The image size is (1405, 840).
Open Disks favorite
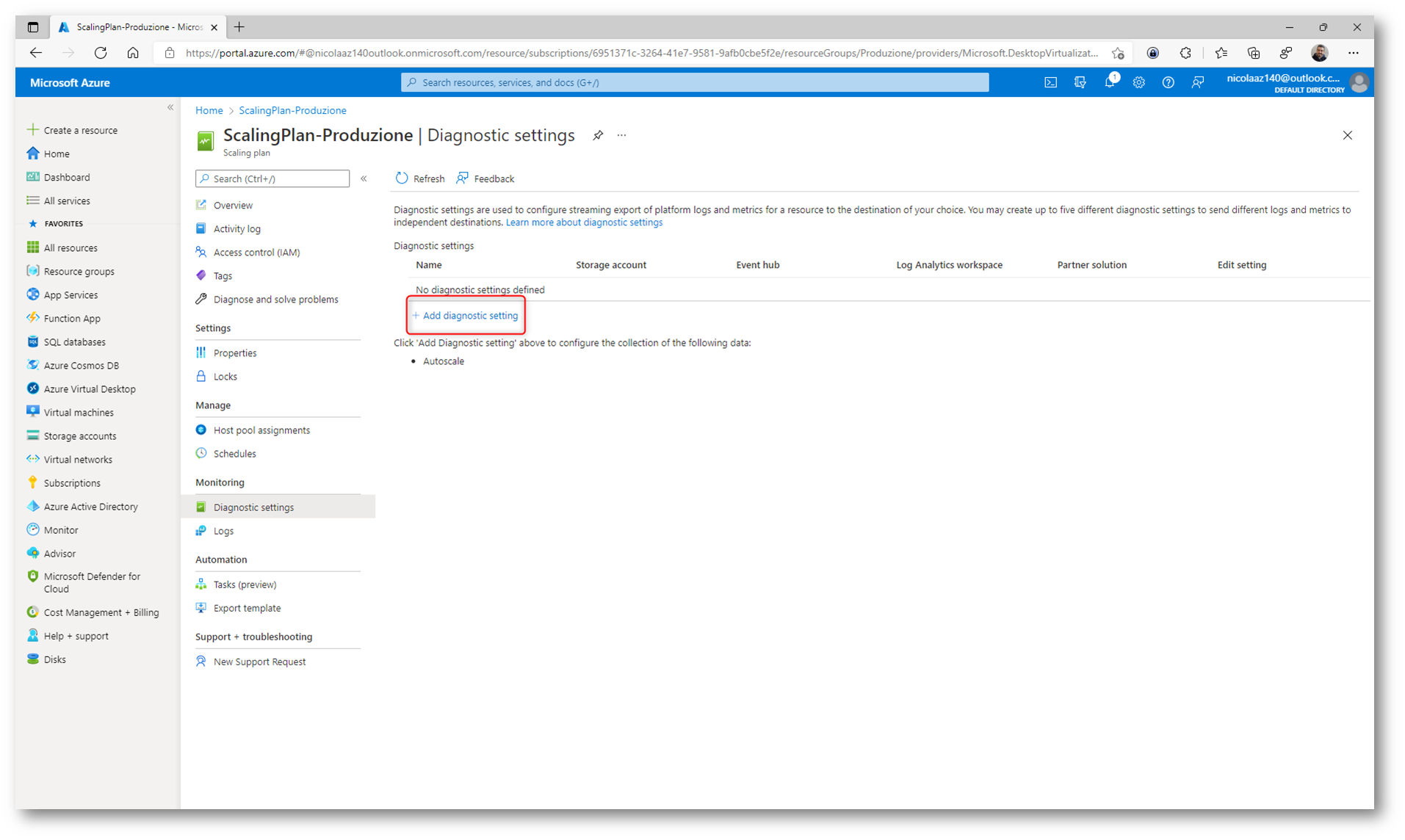coord(54,659)
